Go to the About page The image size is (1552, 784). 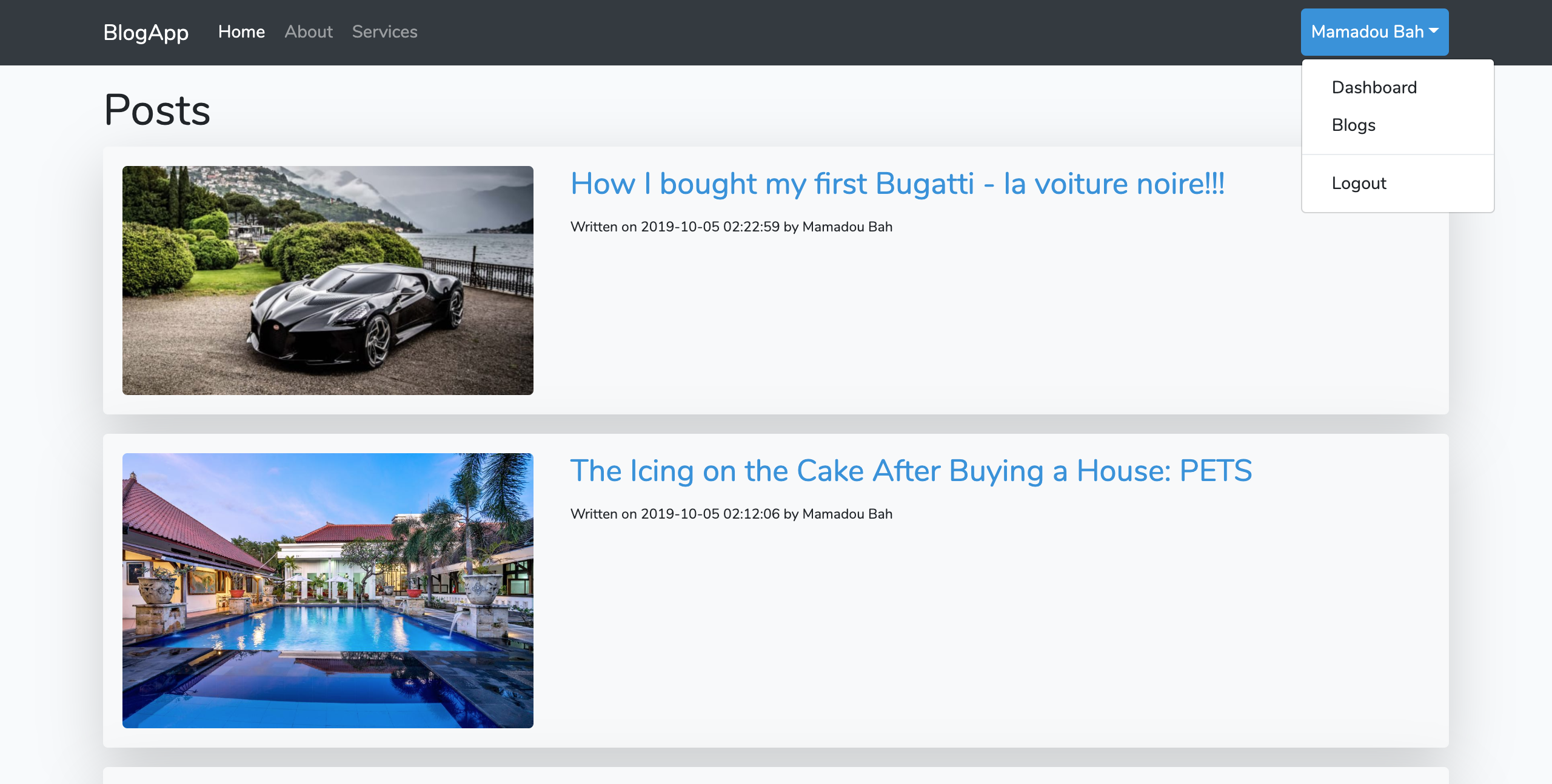(309, 32)
